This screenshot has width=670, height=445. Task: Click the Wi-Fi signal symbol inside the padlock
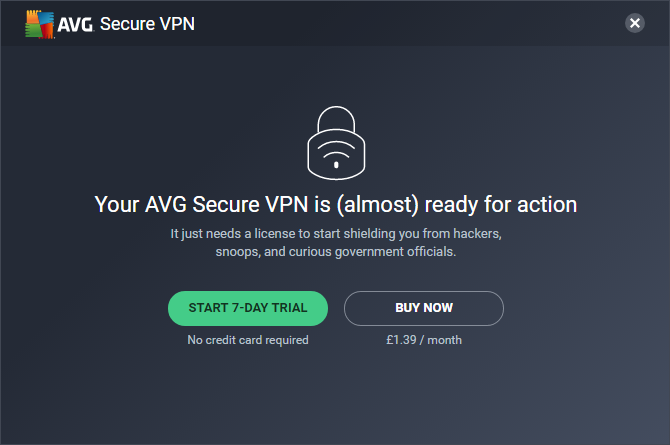335,153
